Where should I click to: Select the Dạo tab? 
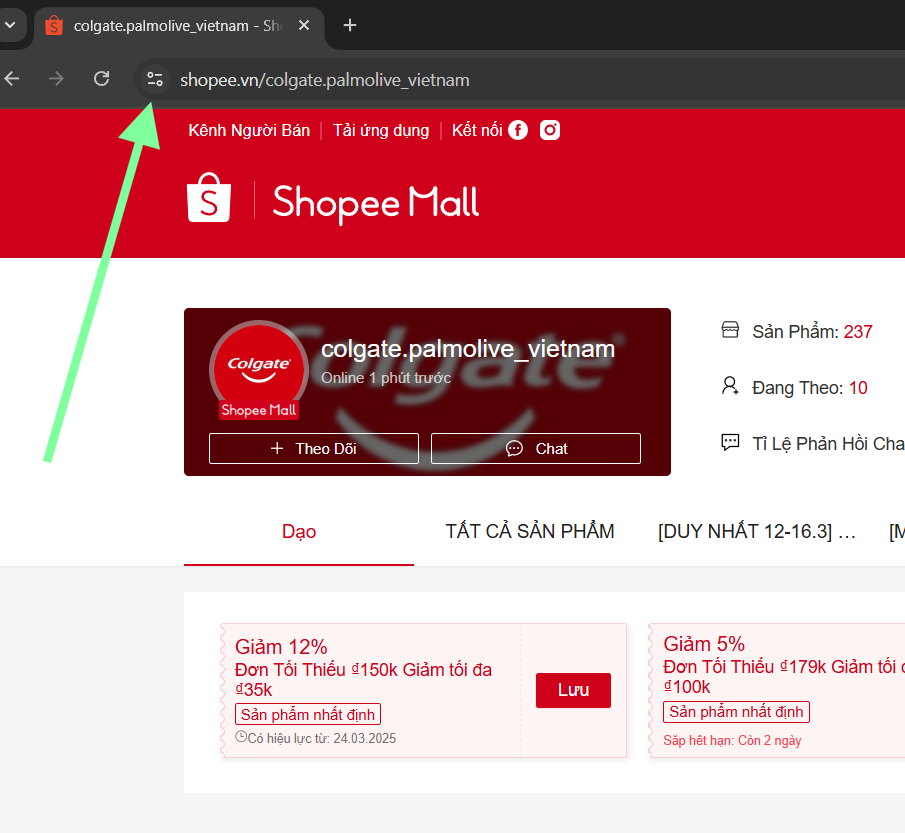pyautogui.click(x=299, y=532)
